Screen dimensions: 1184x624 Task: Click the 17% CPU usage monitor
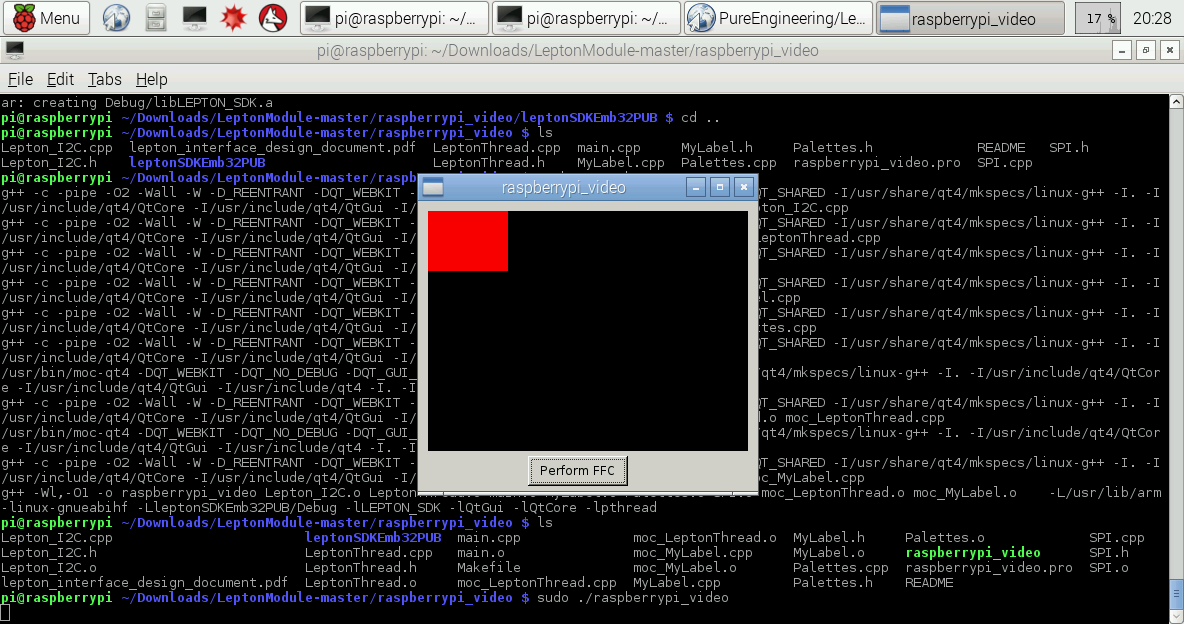[1097, 18]
